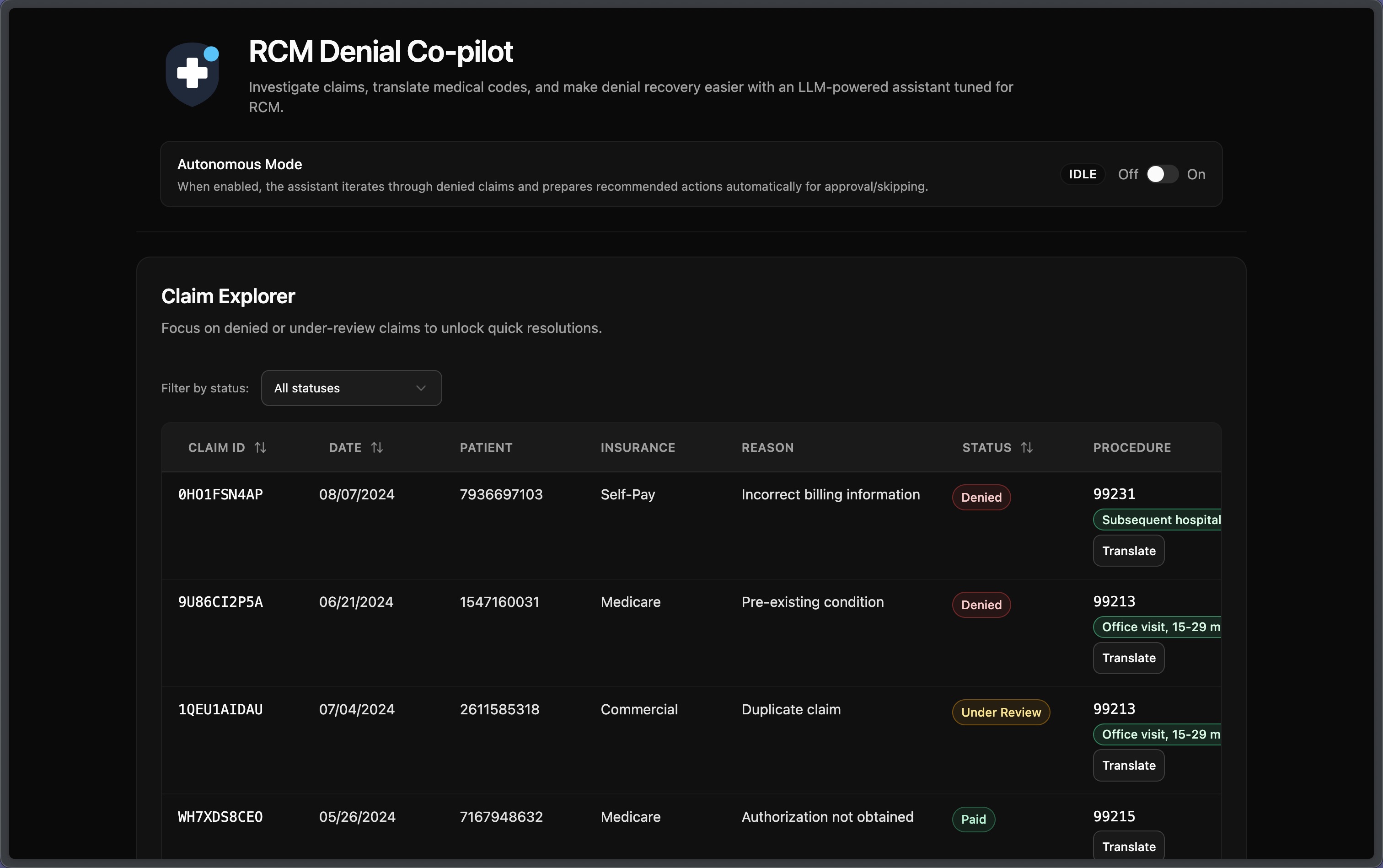The height and width of the screenshot is (868, 1383).
Task: Translate procedure code 99231
Action: tap(1128, 551)
